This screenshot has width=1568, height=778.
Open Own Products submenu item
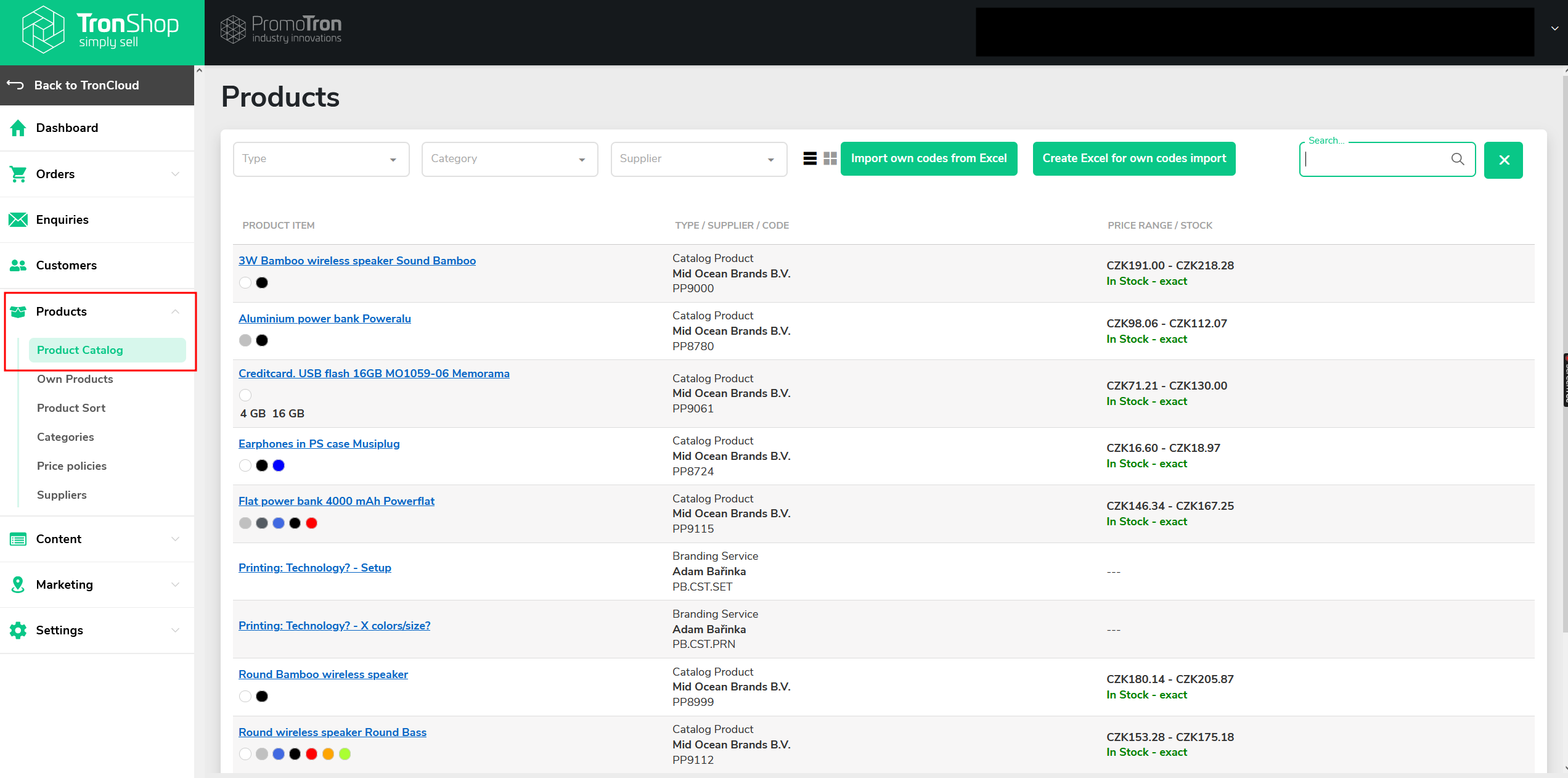coord(75,379)
